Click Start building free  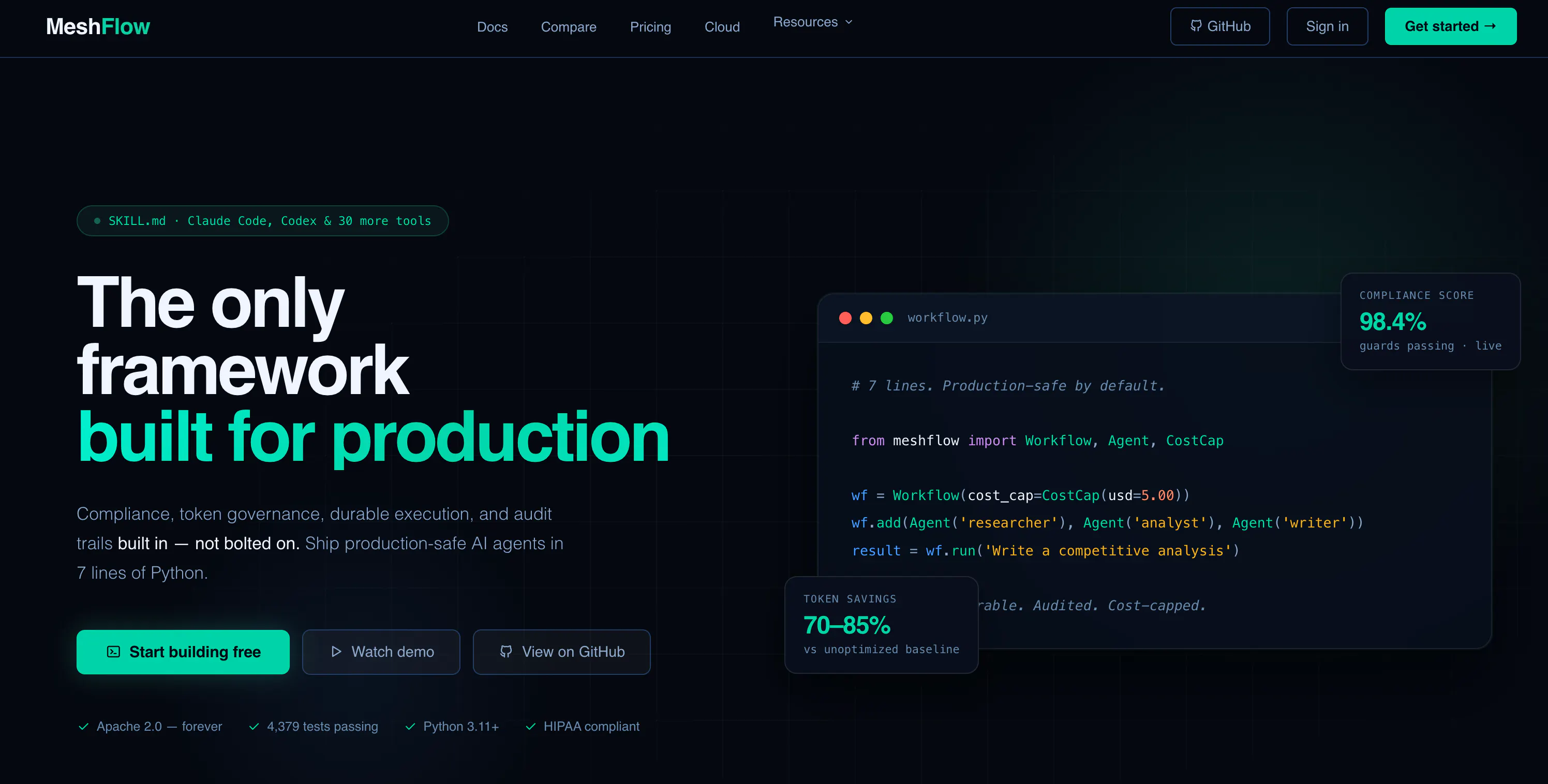[183, 652]
